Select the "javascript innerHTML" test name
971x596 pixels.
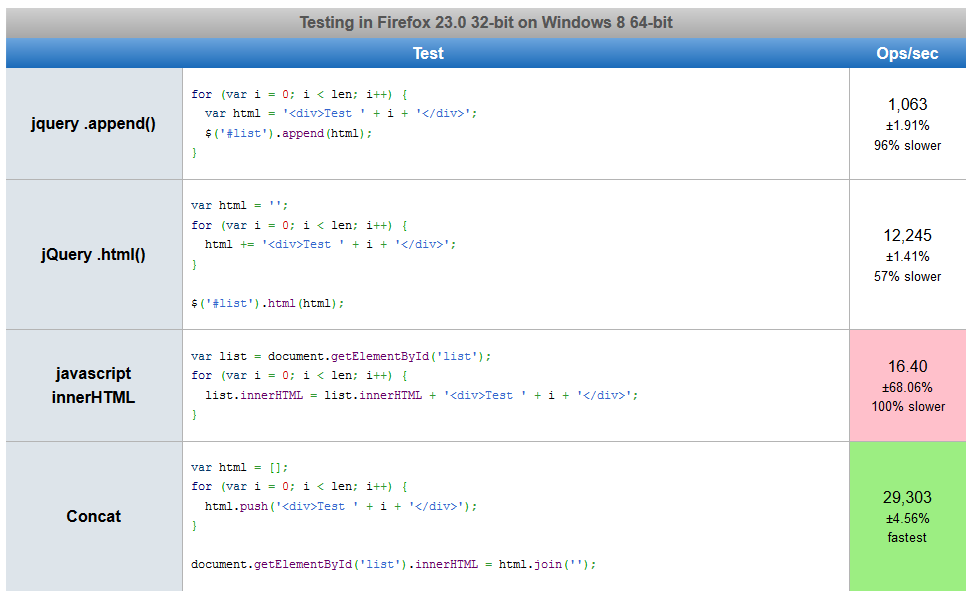pyautogui.click(x=93, y=385)
